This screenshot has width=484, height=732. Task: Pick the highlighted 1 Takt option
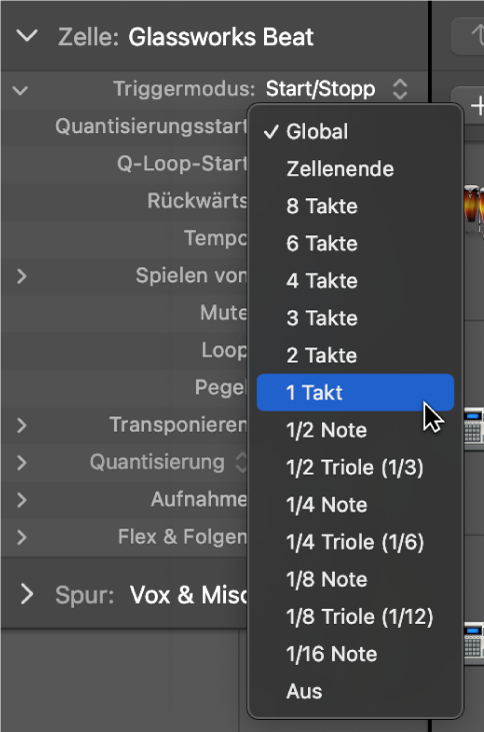[x=355, y=393]
